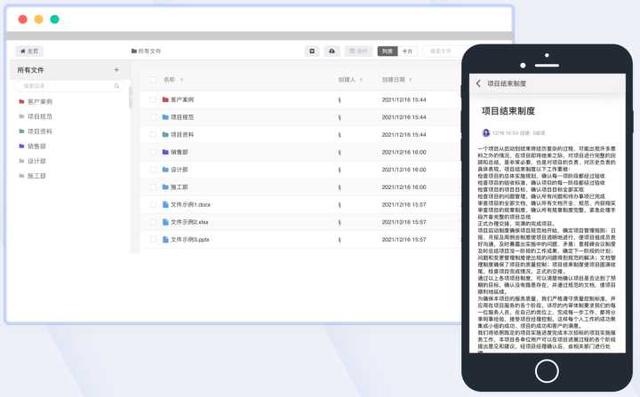This screenshot has width=640, height=397.
Task: Check the box for 文件示例1.docx
Action: click(x=153, y=204)
